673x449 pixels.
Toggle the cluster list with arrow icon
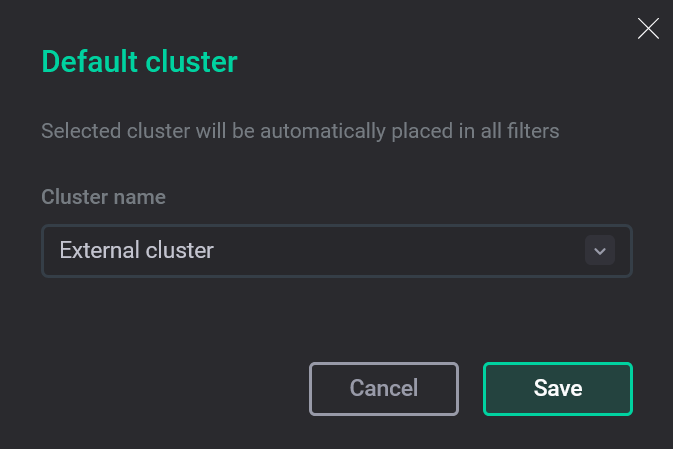(x=599, y=251)
